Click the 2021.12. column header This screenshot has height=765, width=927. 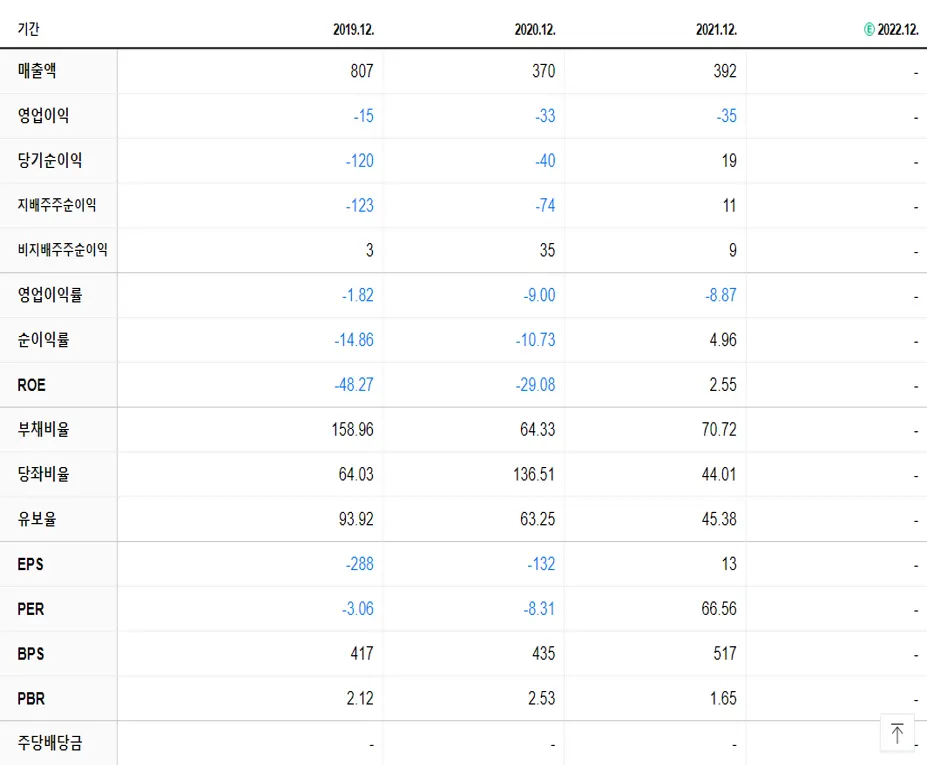click(x=718, y=29)
